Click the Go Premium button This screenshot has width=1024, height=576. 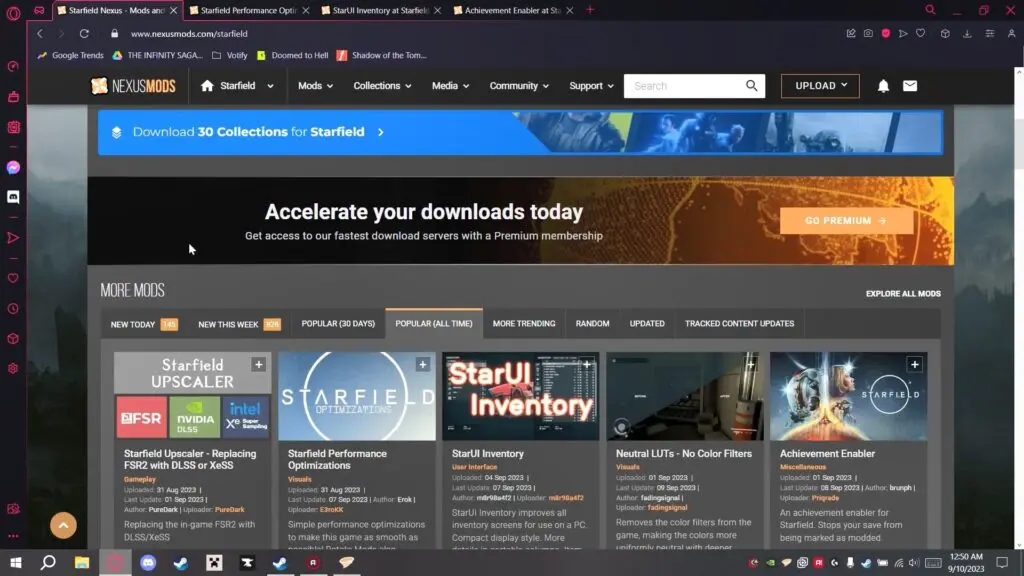click(x=846, y=221)
